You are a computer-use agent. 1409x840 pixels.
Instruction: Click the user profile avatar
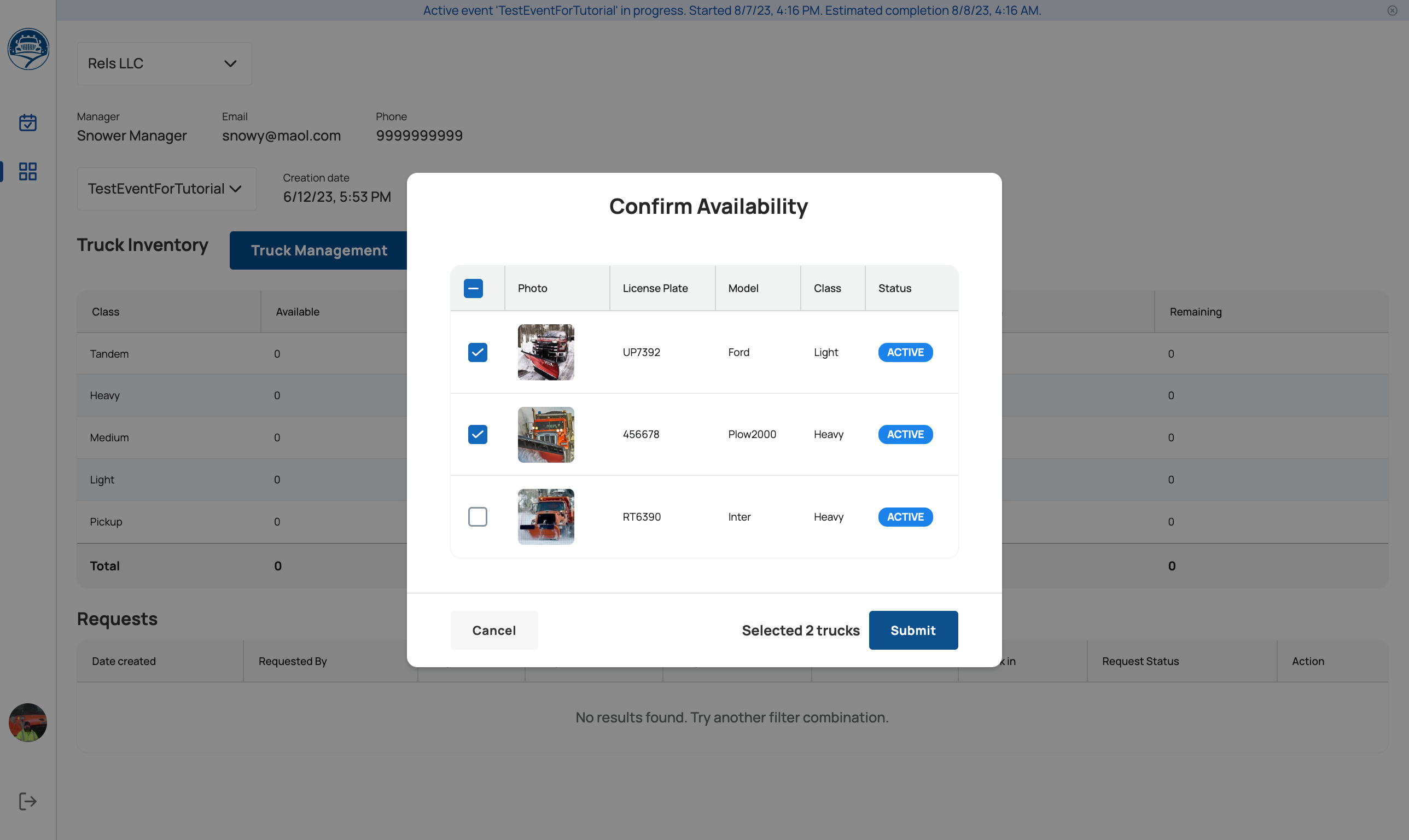tap(28, 722)
